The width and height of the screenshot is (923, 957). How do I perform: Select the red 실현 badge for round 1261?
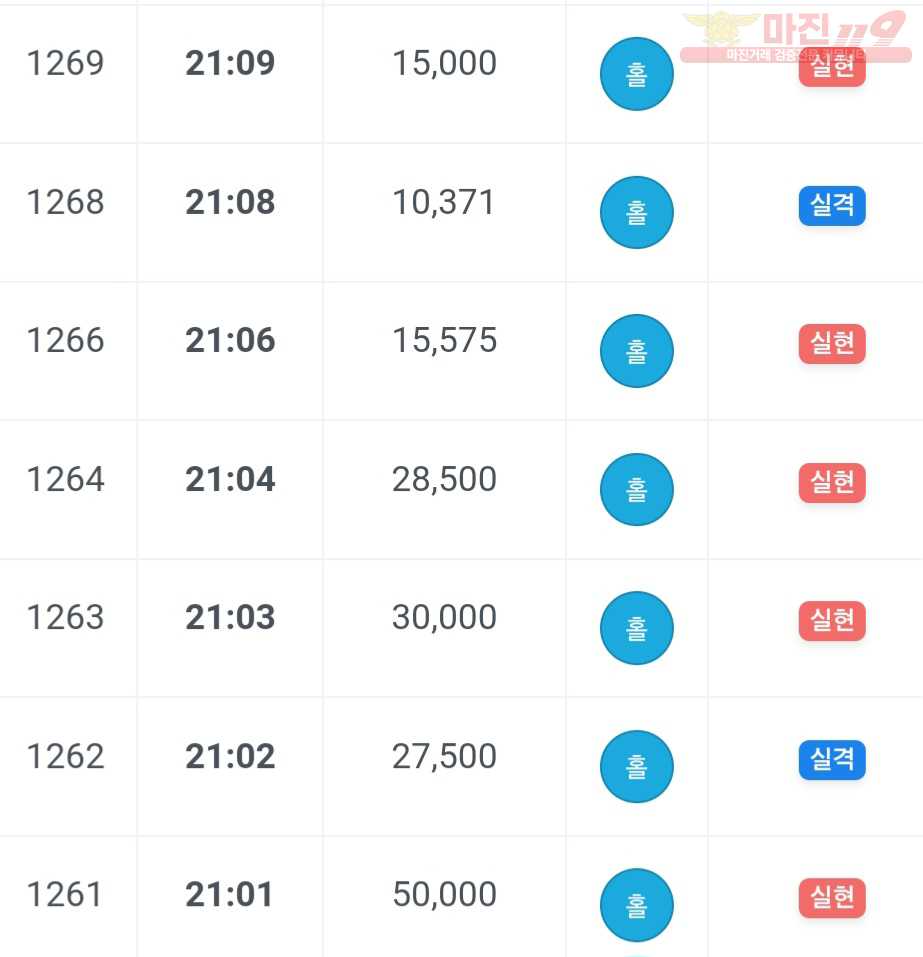832,898
